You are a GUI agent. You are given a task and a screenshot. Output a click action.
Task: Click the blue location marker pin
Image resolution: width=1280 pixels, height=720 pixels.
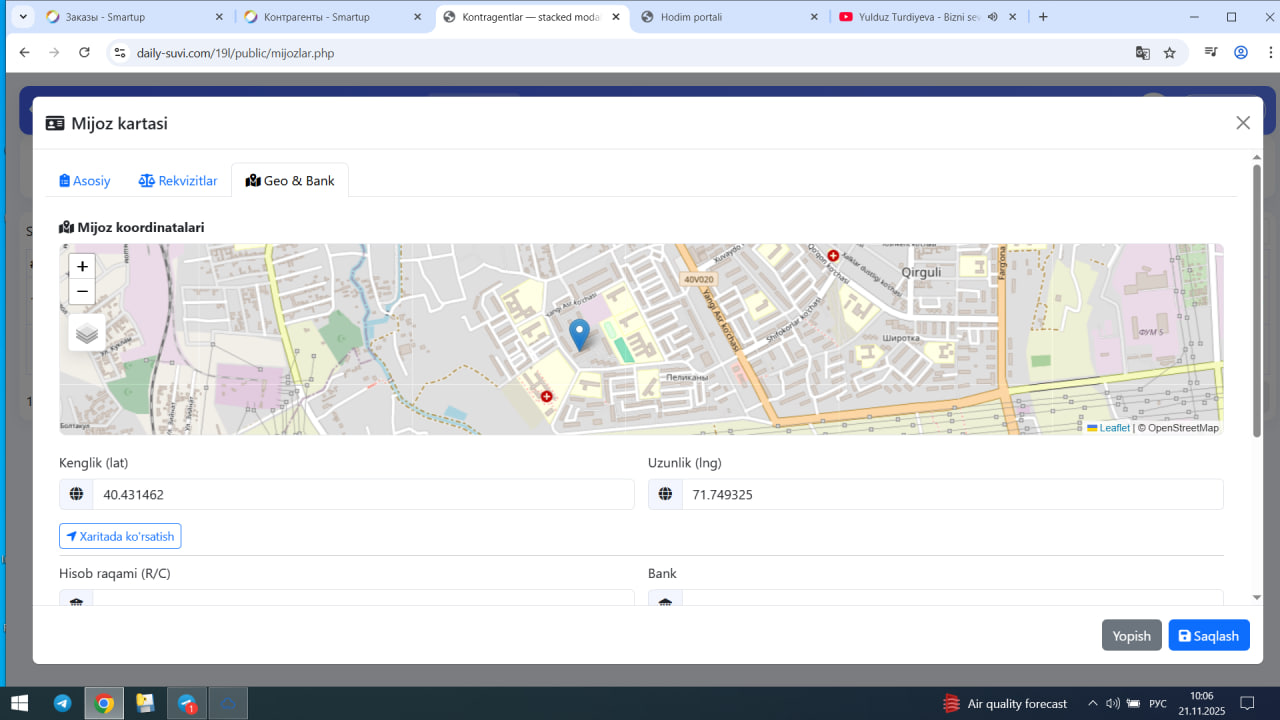point(579,334)
